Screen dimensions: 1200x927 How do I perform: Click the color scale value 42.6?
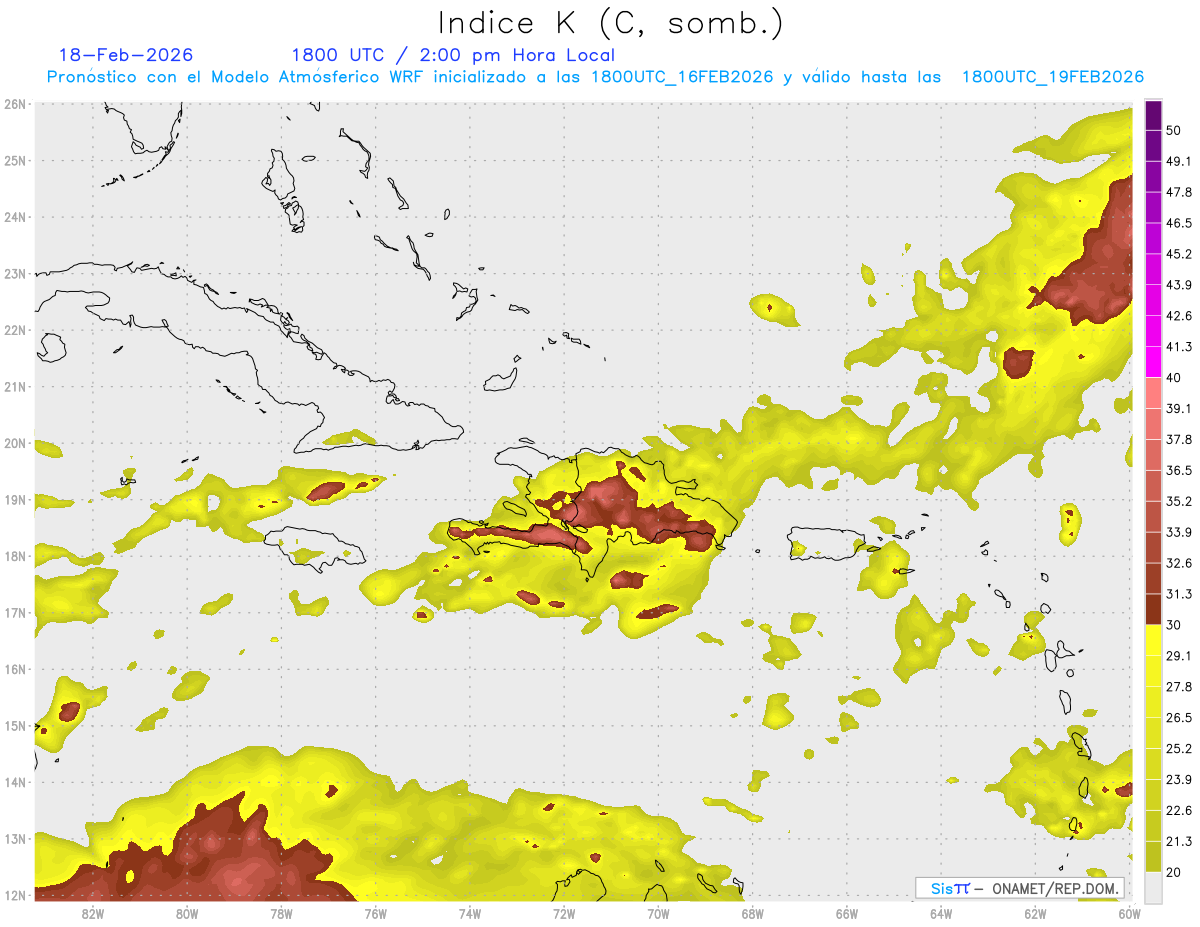point(1178,316)
